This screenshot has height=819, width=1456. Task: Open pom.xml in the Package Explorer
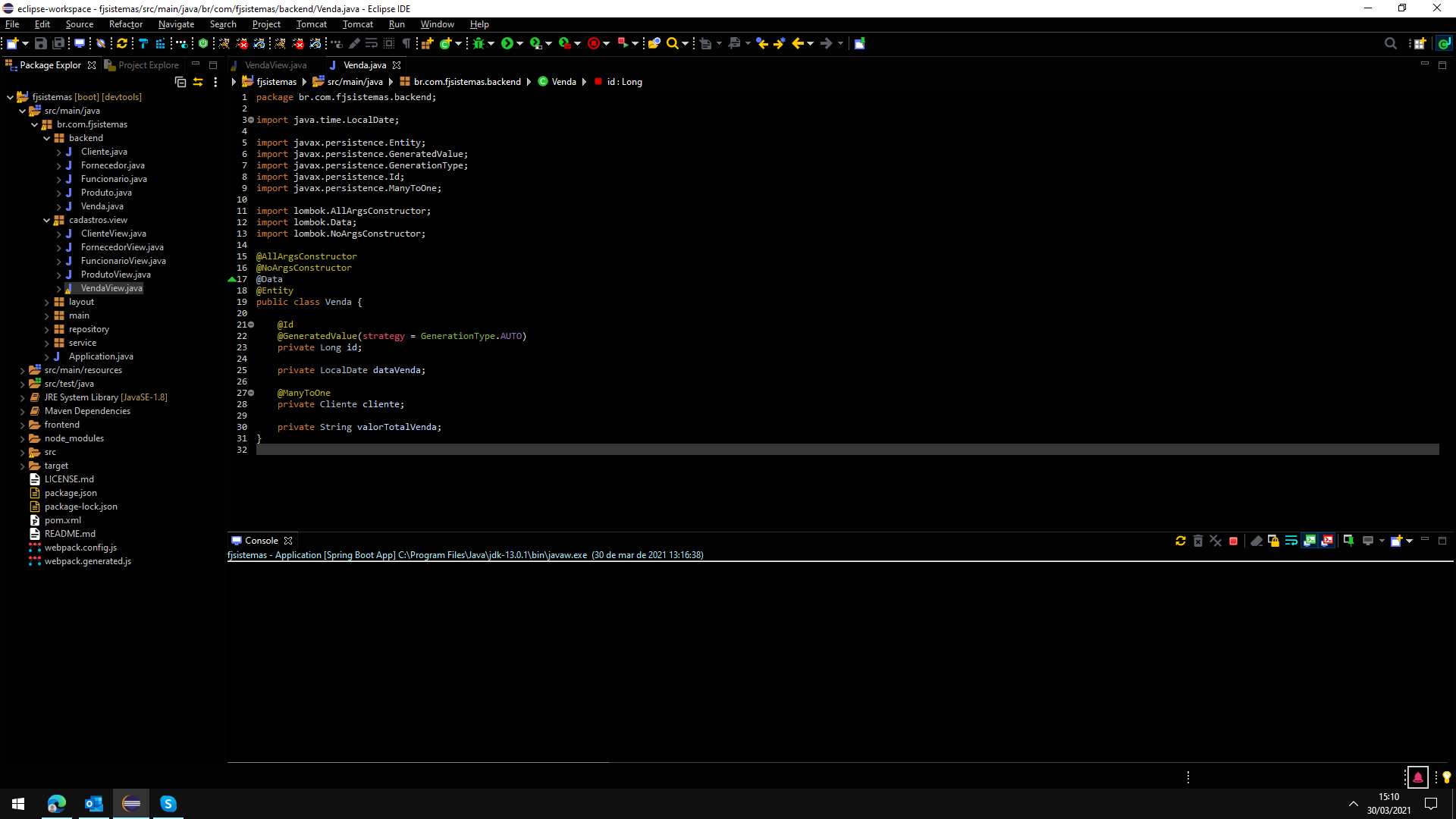[62, 520]
